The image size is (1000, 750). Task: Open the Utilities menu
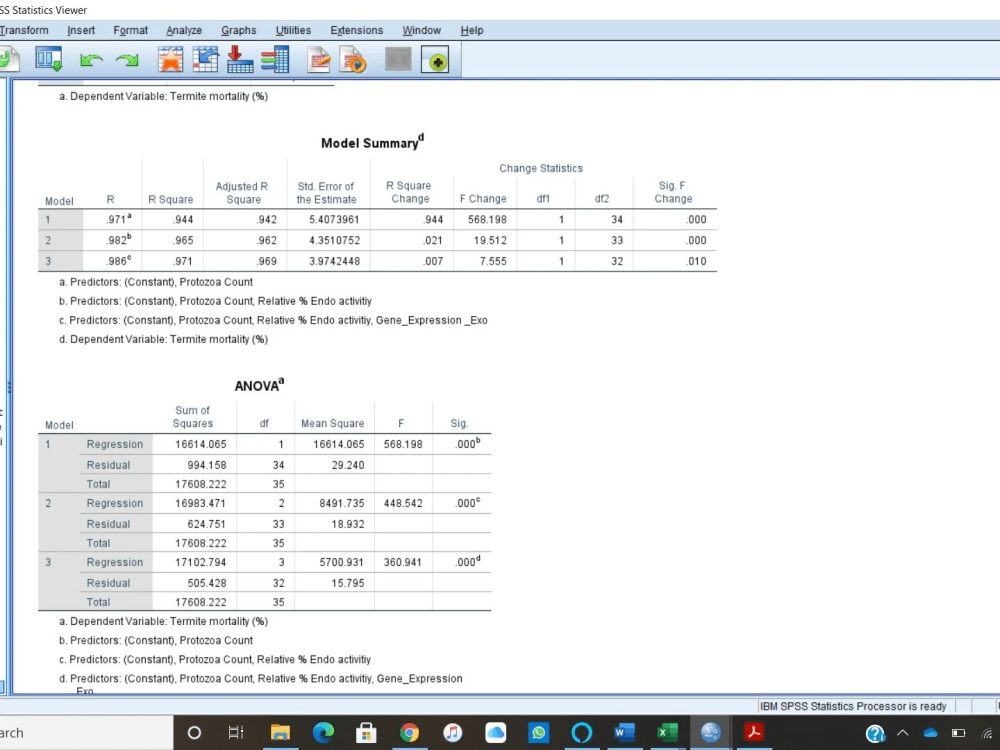click(x=293, y=30)
